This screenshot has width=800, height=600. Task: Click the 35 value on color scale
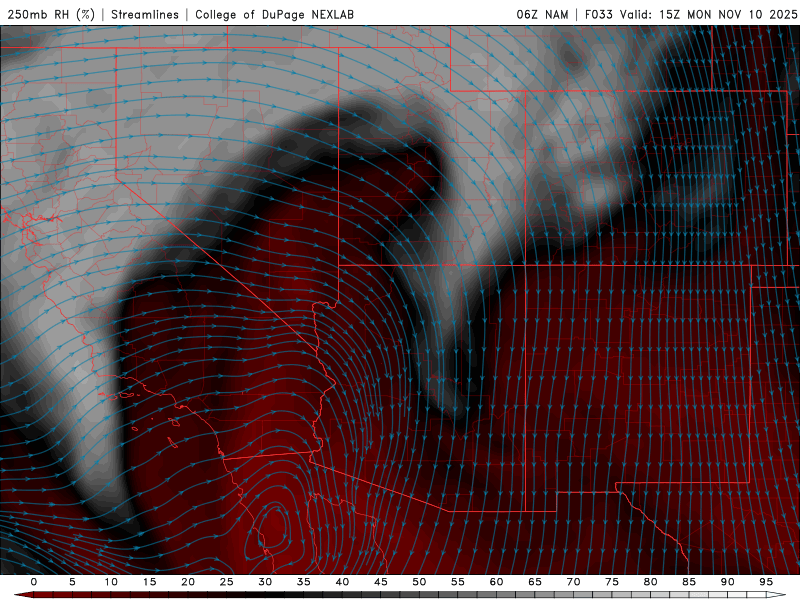(303, 582)
